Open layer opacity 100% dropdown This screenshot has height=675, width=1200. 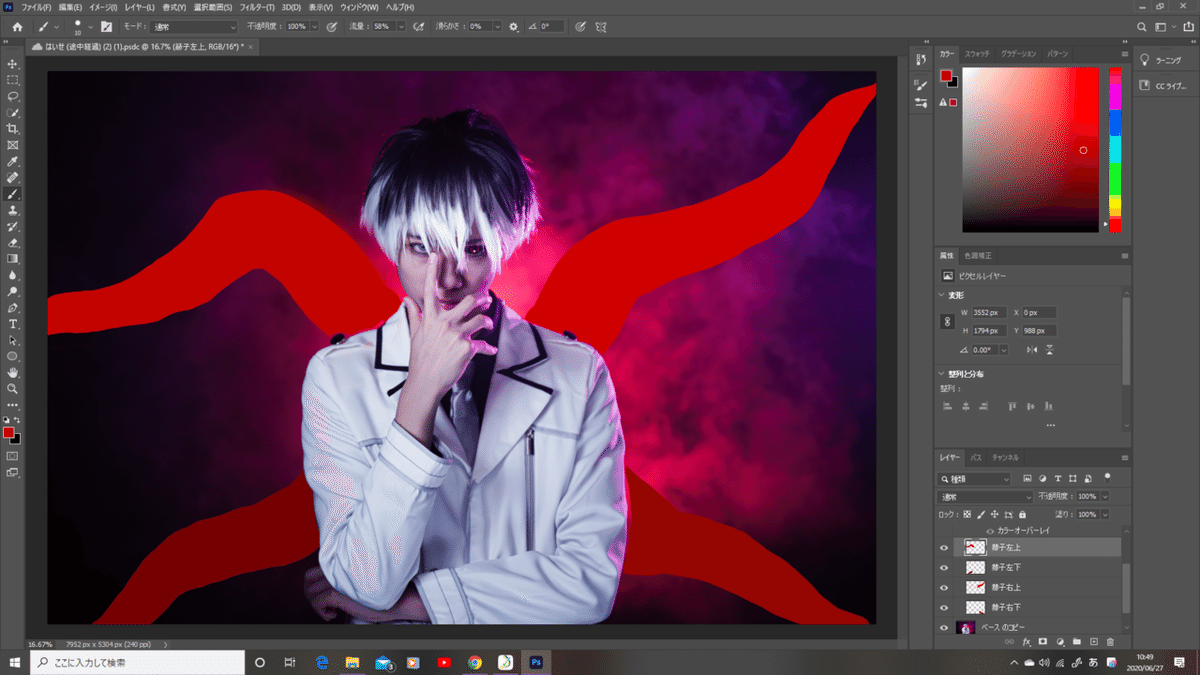tap(1103, 497)
